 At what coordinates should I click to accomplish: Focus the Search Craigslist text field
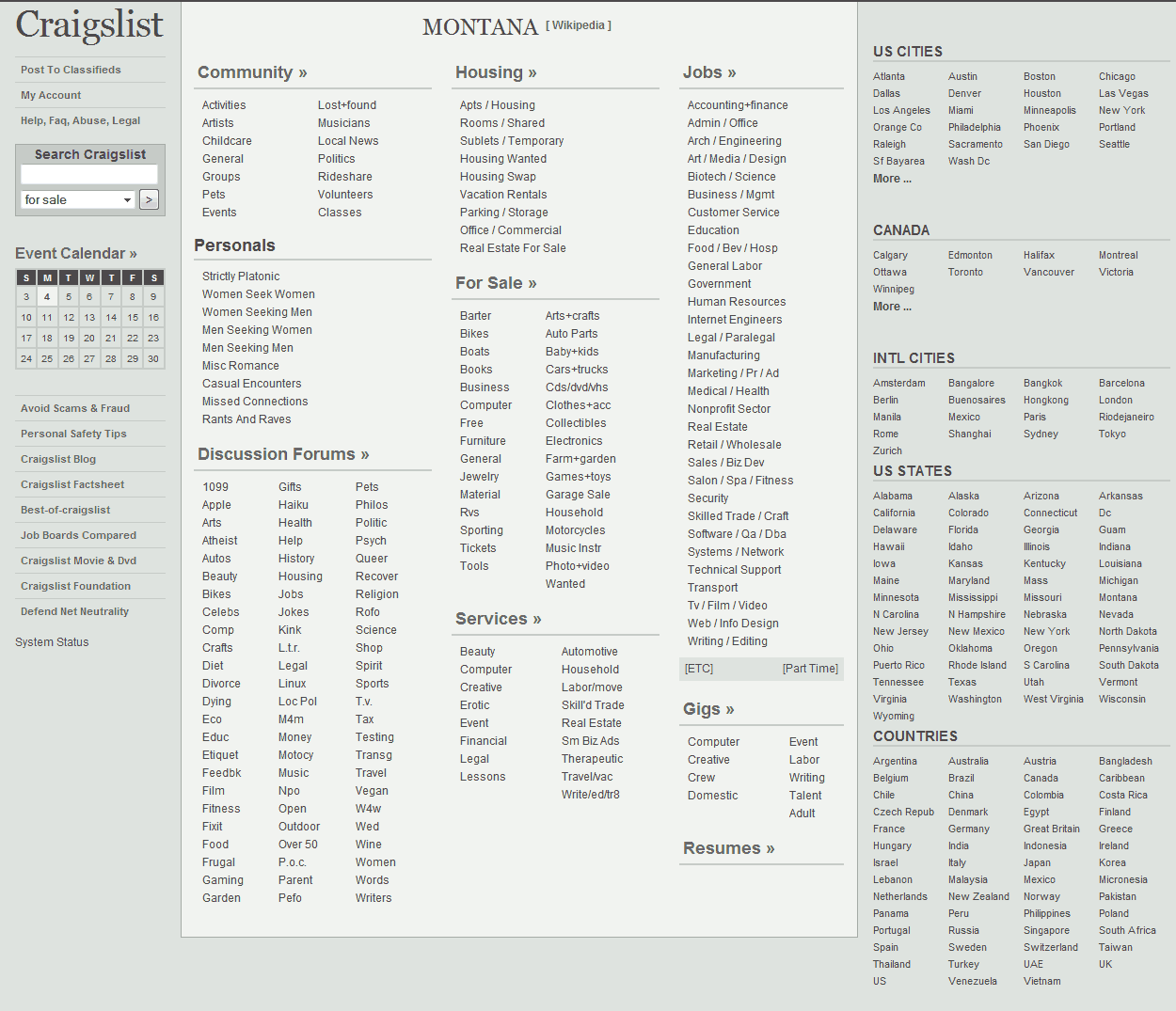89,175
